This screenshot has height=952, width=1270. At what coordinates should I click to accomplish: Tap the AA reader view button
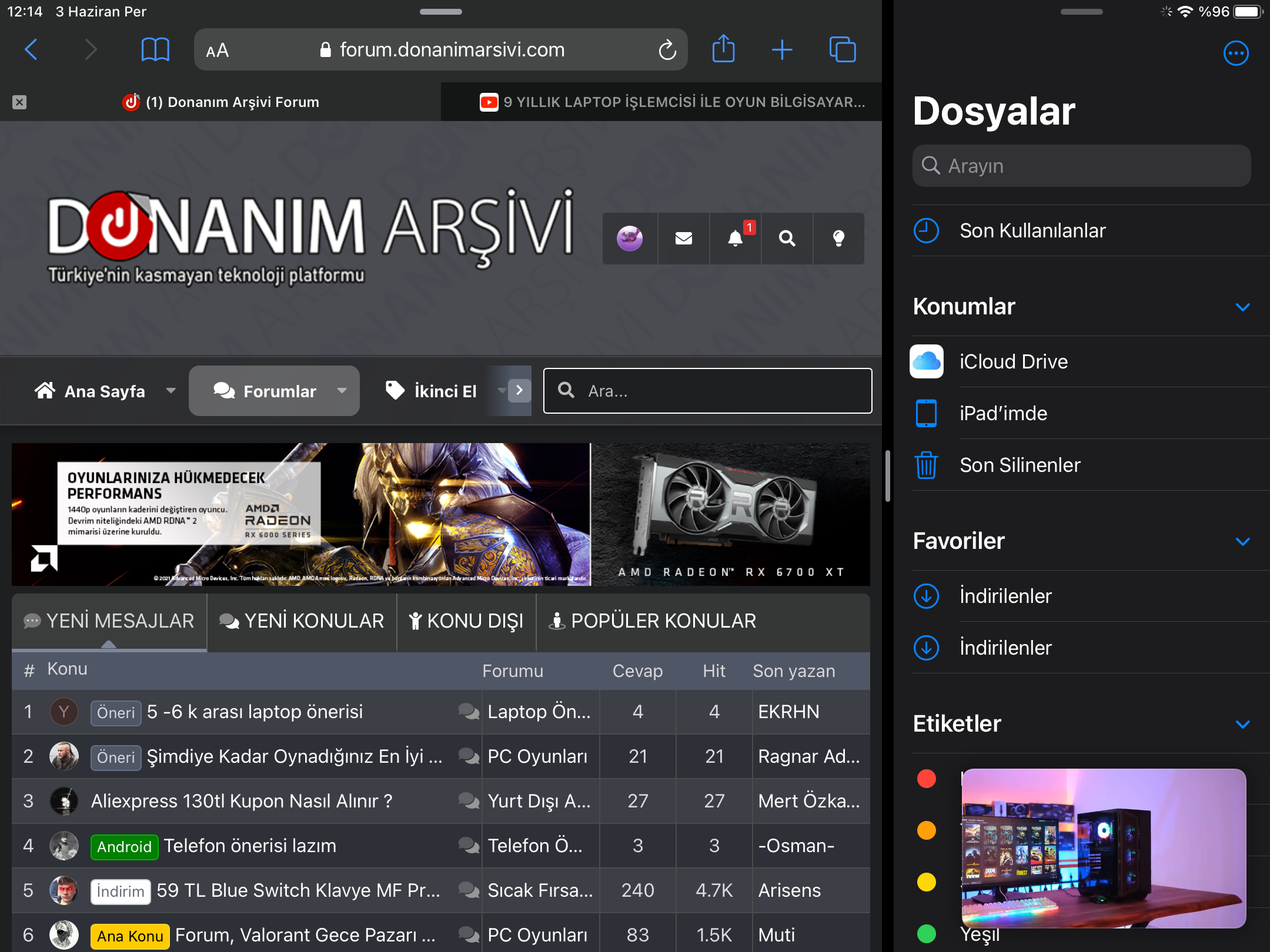click(x=217, y=51)
